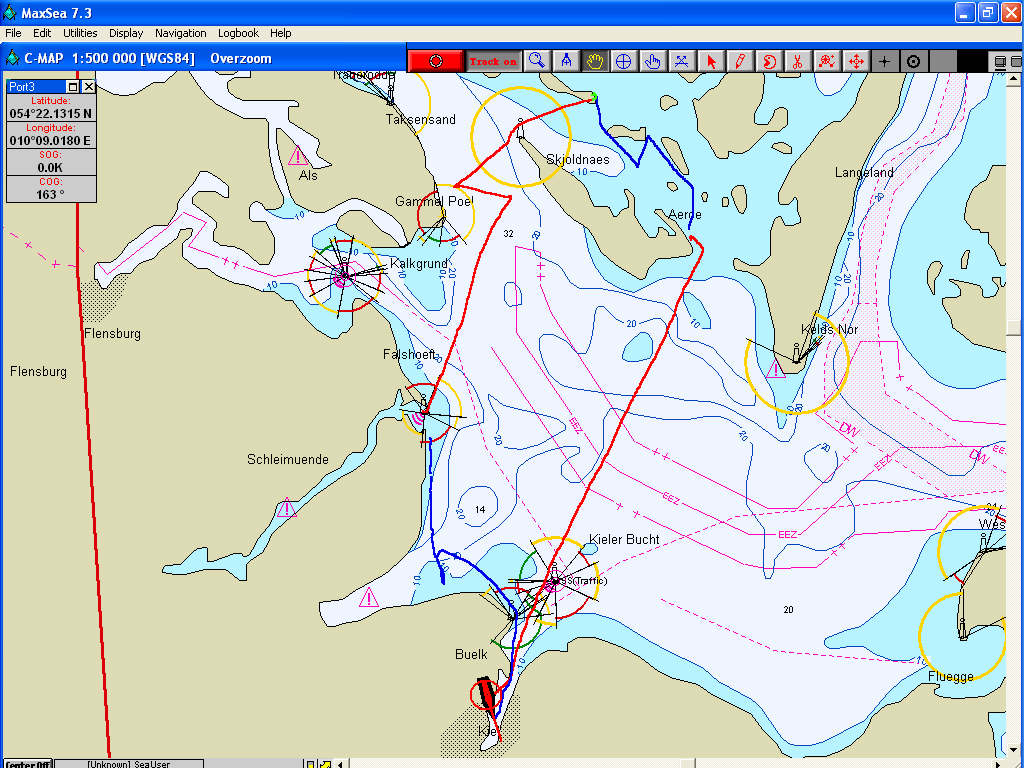Image resolution: width=1024 pixels, height=768 pixels.
Task: Open the Utilities menu
Action: pyautogui.click(x=80, y=33)
